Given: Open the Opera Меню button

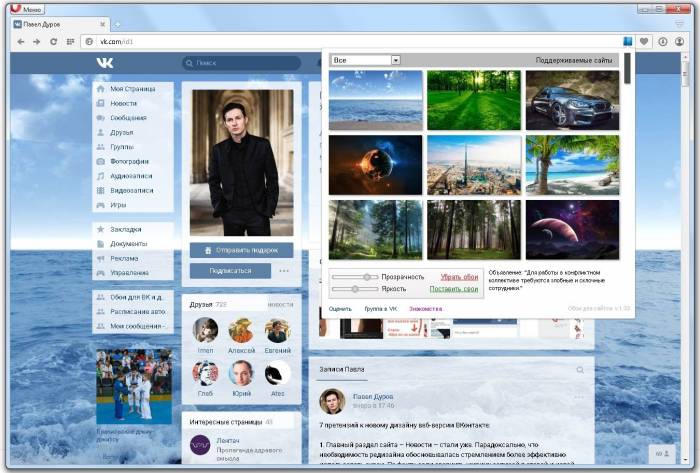Looking at the screenshot, I should pos(27,8).
